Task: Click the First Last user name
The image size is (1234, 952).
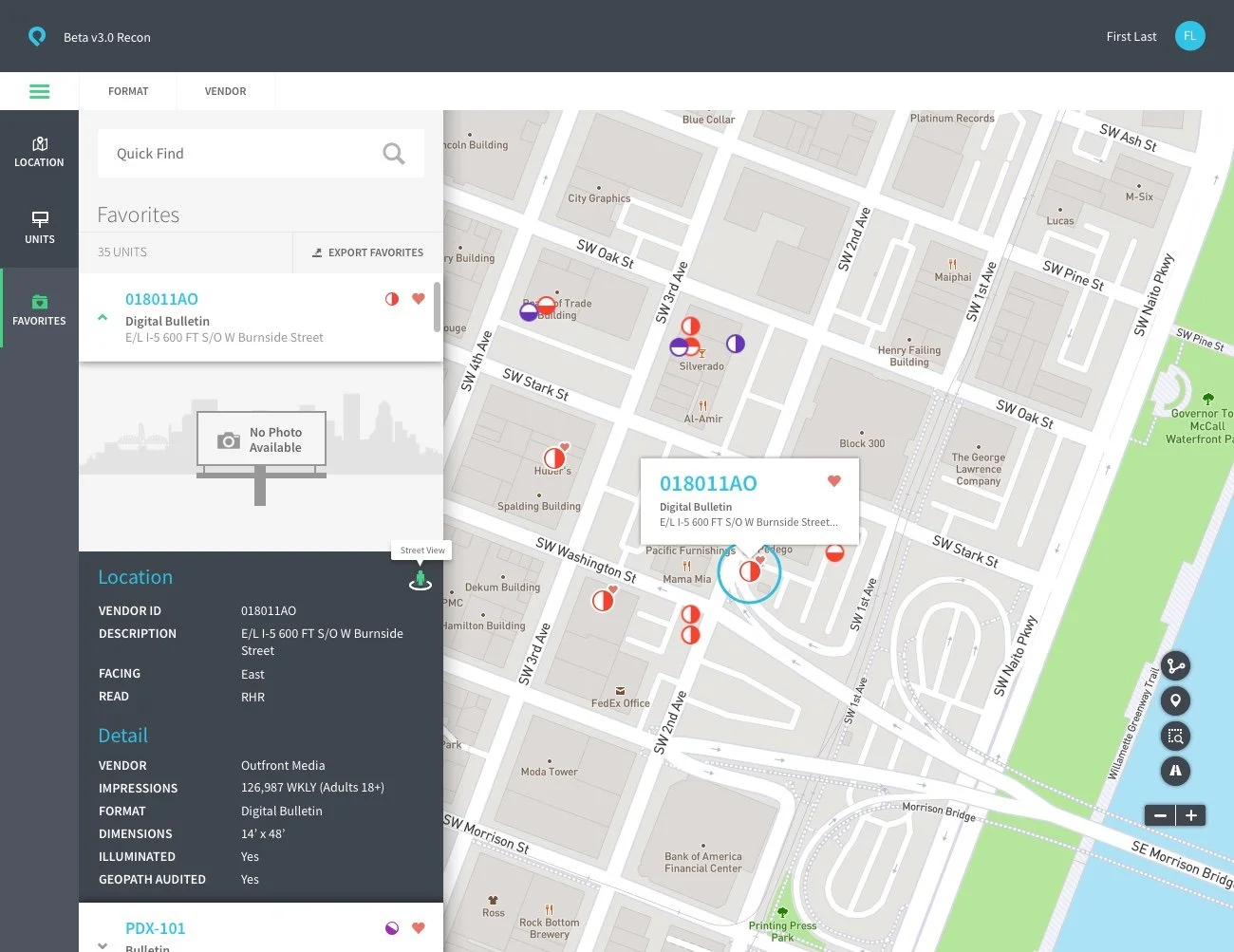Action: coord(1131,37)
